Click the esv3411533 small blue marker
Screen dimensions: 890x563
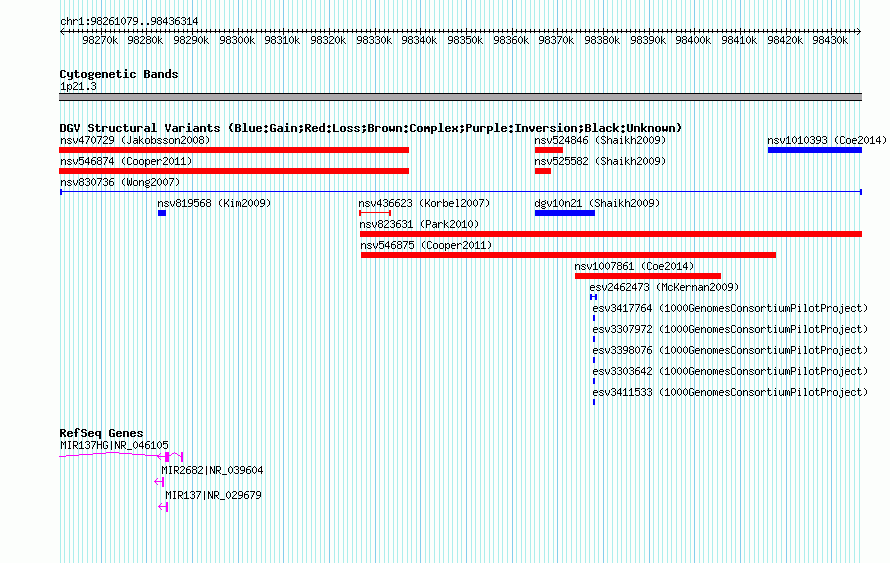tap(594, 402)
